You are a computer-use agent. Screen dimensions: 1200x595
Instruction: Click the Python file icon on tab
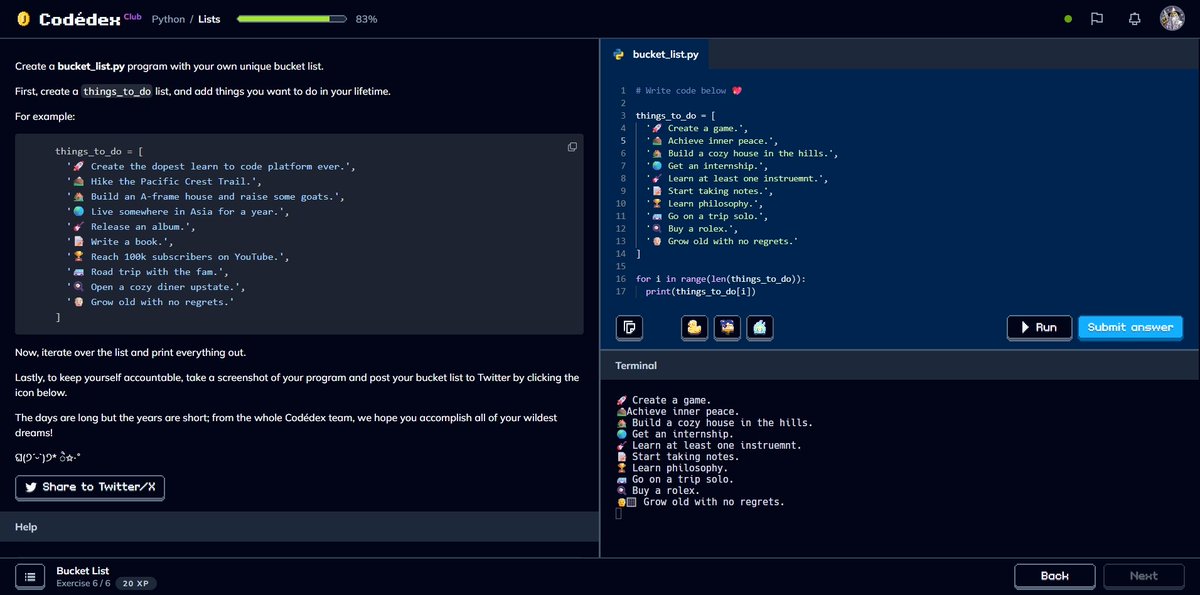point(619,55)
